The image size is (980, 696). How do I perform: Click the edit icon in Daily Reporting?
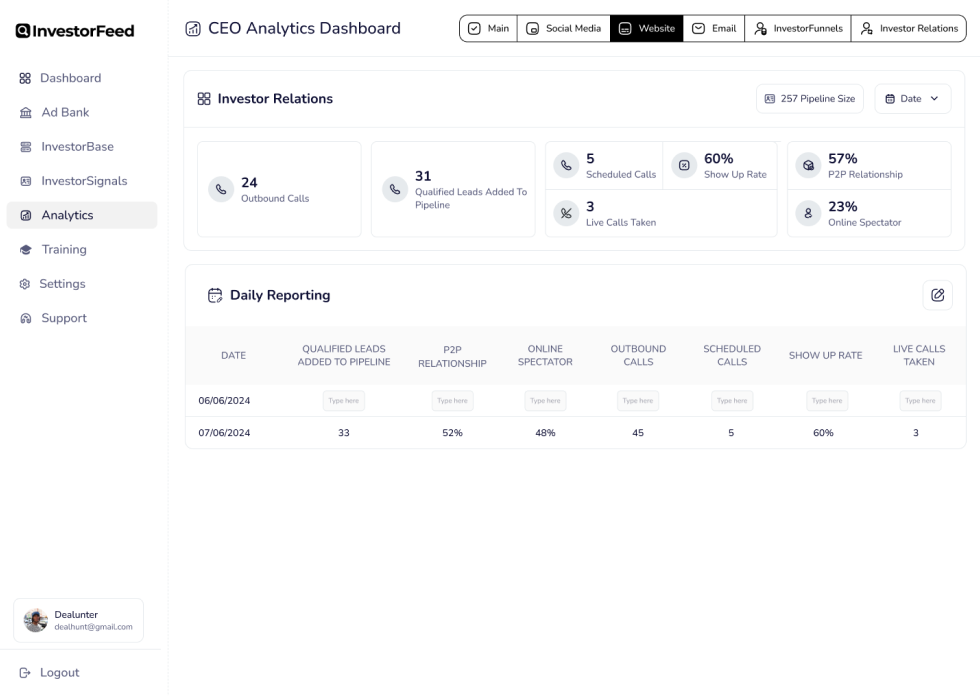(x=937, y=295)
